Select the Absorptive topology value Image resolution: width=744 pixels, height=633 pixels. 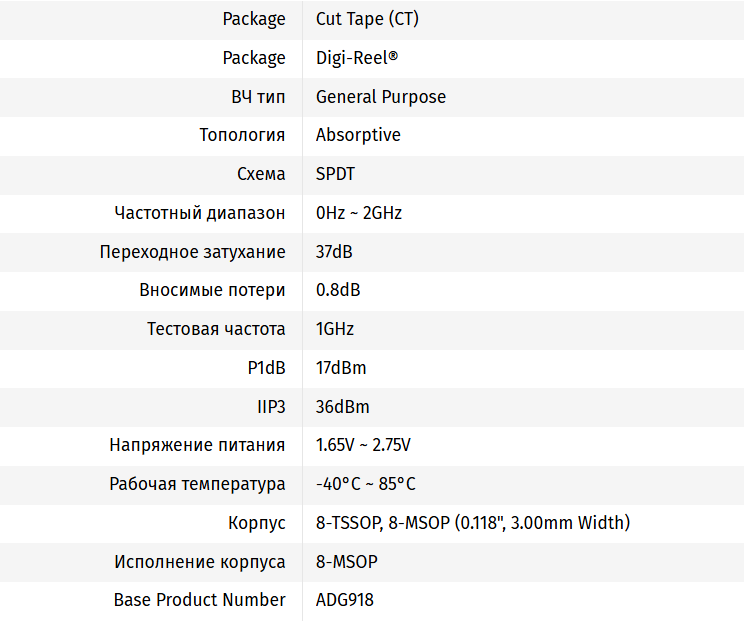358,135
